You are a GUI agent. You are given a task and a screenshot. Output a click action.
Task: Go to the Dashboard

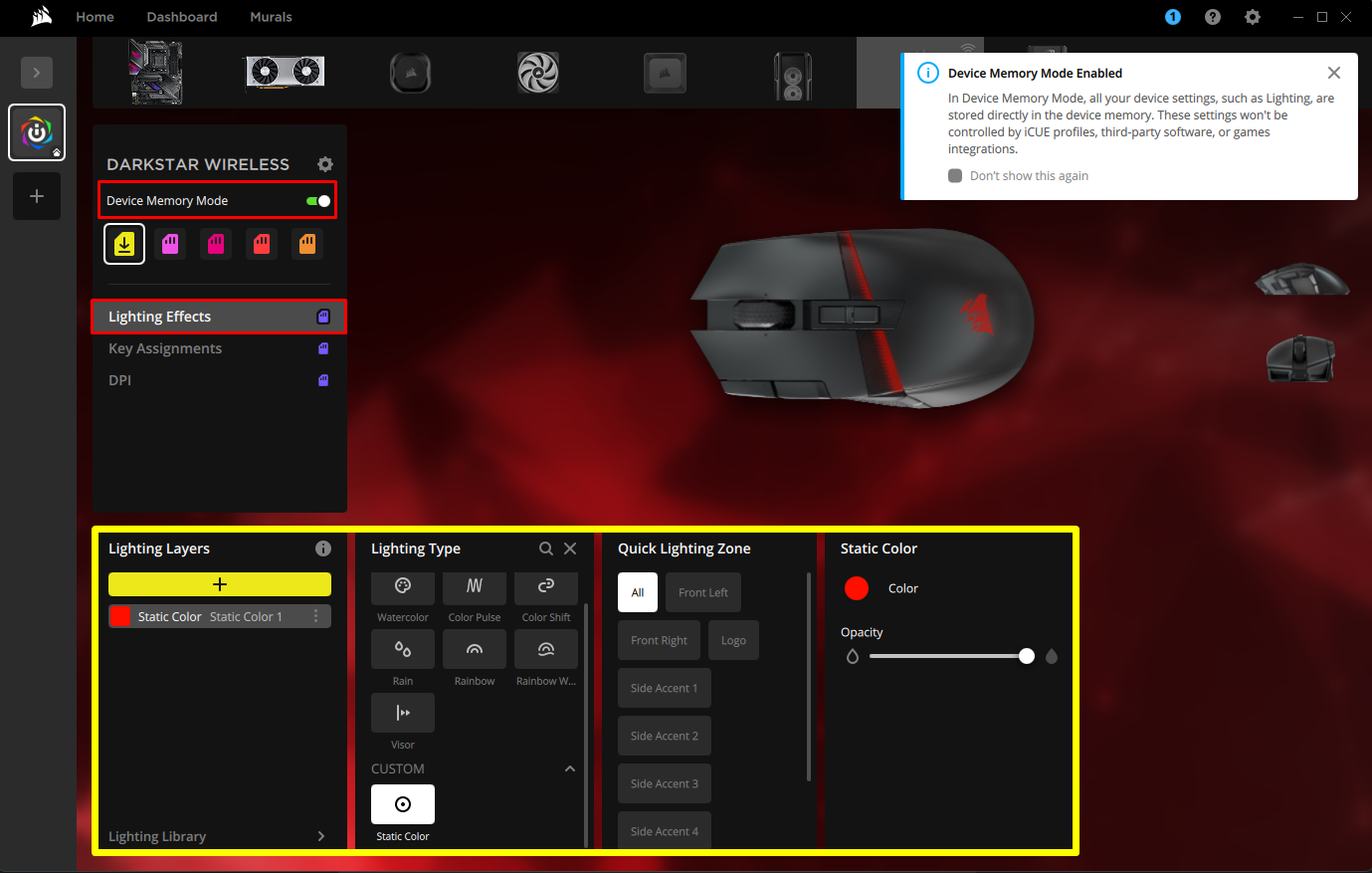(x=181, y=17)
